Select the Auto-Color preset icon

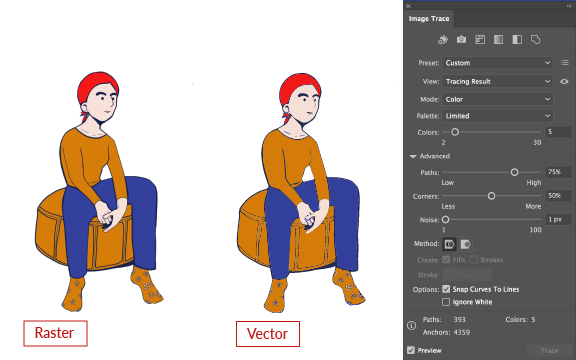[443, 40]
